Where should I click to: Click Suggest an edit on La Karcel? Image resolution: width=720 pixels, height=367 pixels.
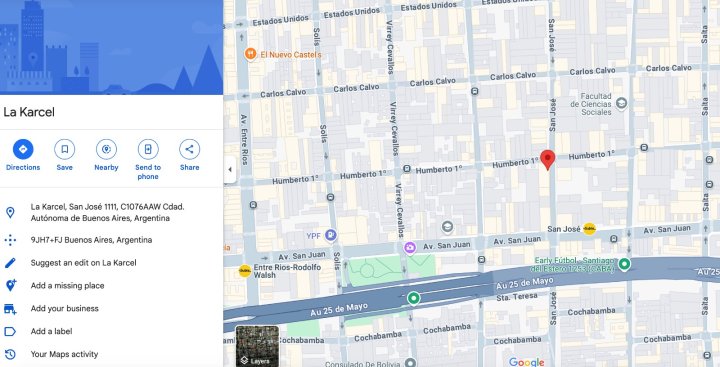112,263
